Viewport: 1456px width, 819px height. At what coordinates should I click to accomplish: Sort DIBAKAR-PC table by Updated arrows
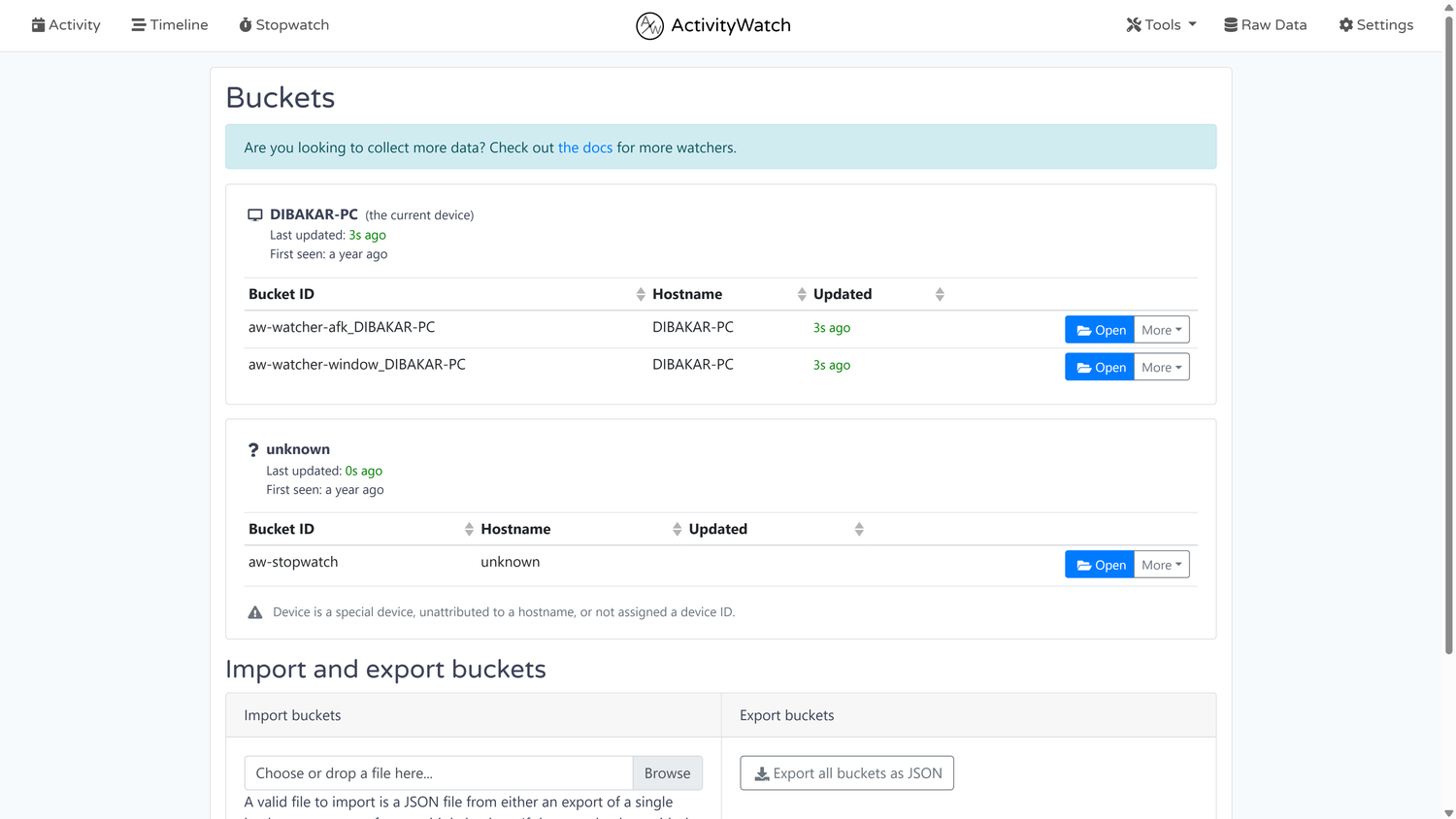940,294
